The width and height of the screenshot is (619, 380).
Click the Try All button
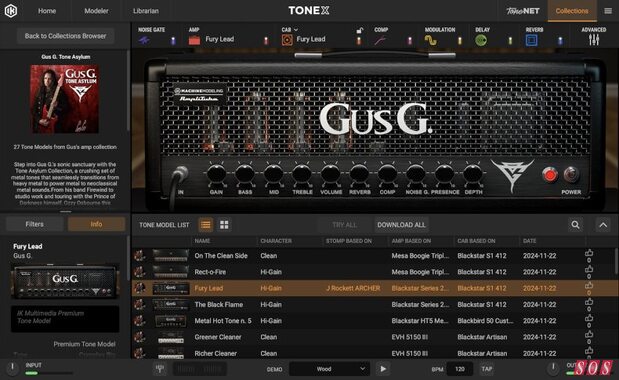(344, 225)
